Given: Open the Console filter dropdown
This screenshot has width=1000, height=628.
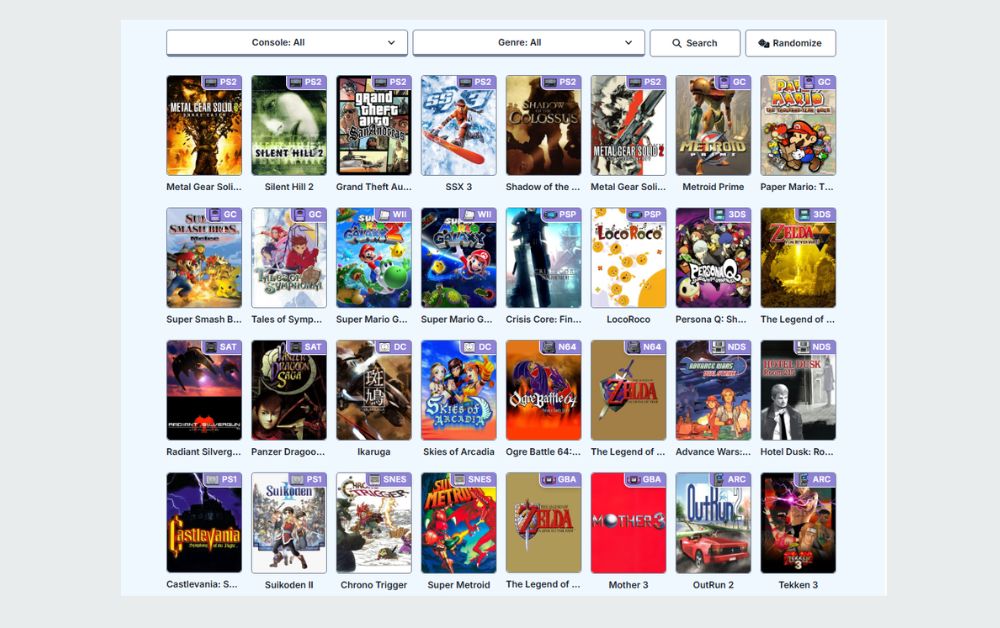Looking at the screenshot, I should coord(286,42).
